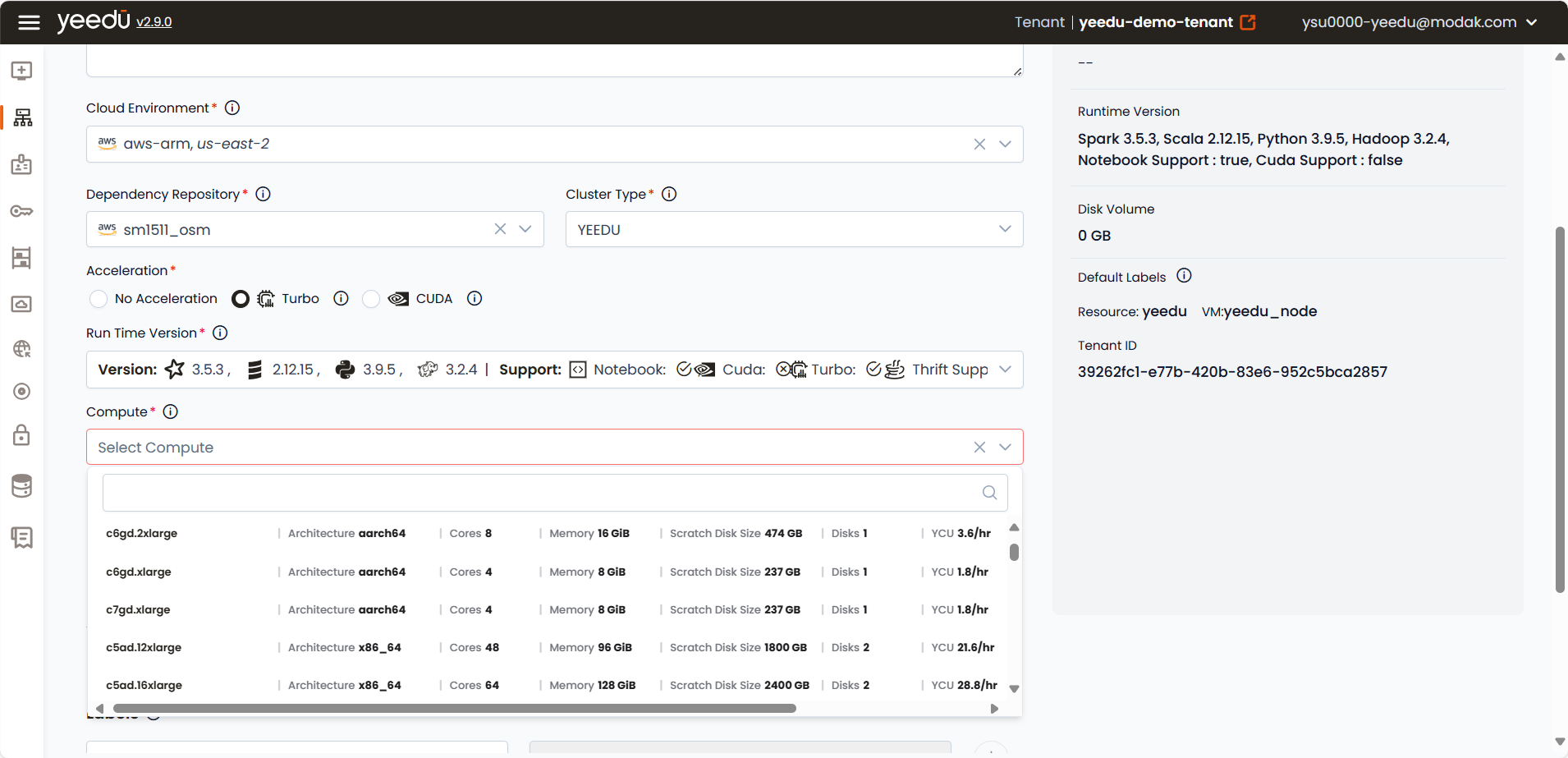Select No Acceleration radio button

(99, 299)
